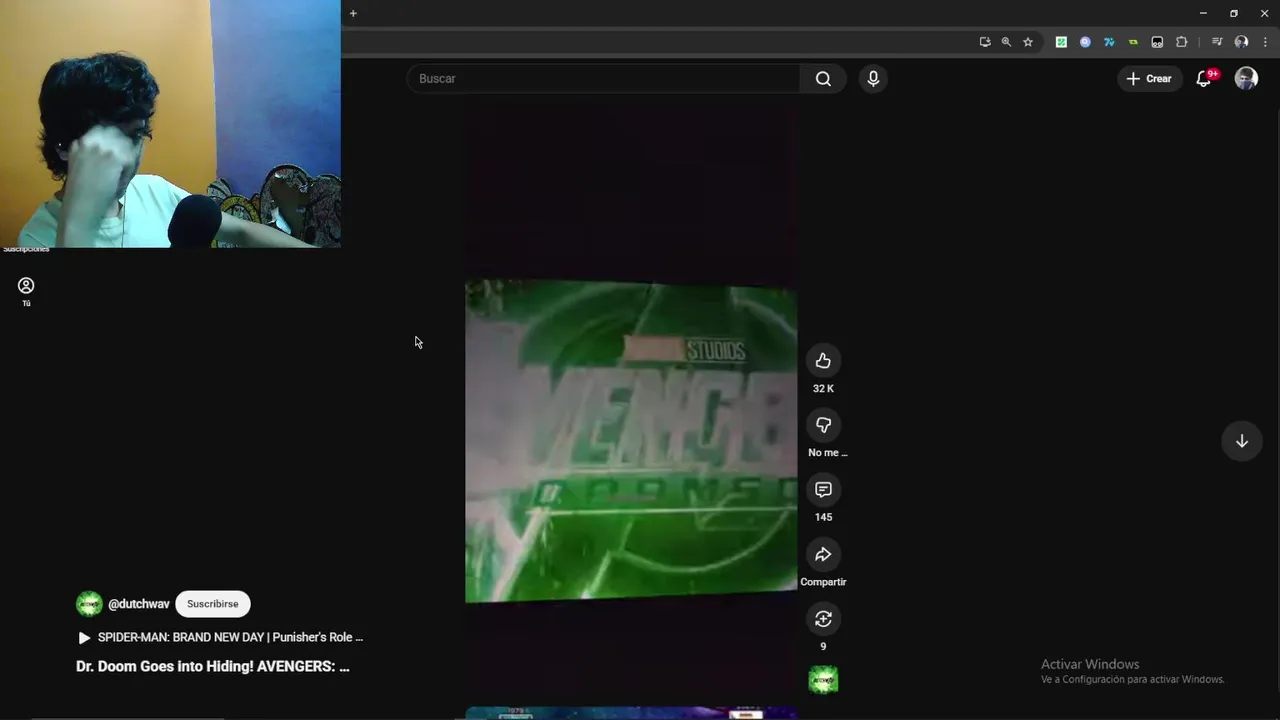
Task: Click the green checkered extension icon
Action: (x=1061, y=42)
